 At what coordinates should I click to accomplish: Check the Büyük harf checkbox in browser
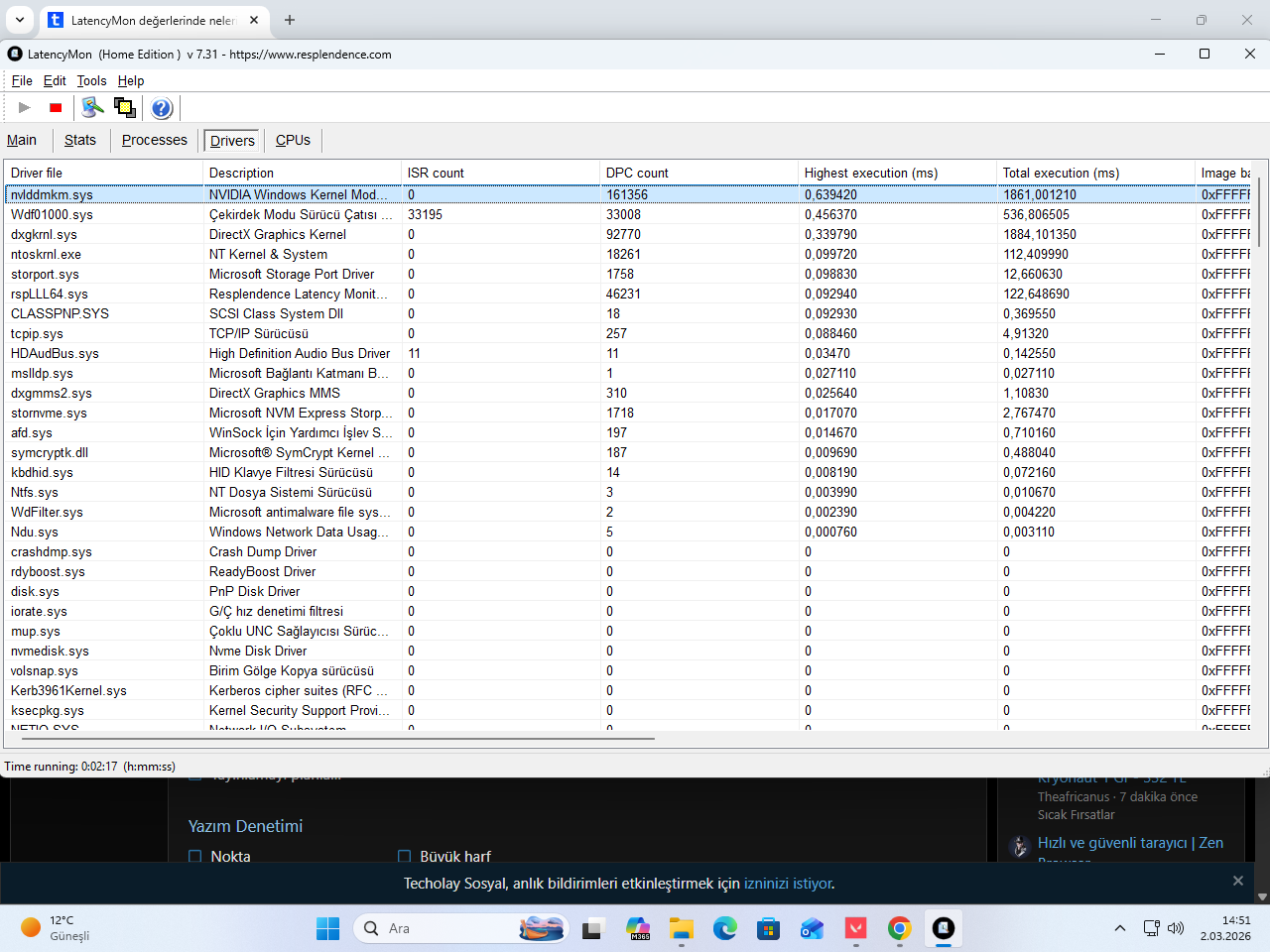click(x=404, y=857)
